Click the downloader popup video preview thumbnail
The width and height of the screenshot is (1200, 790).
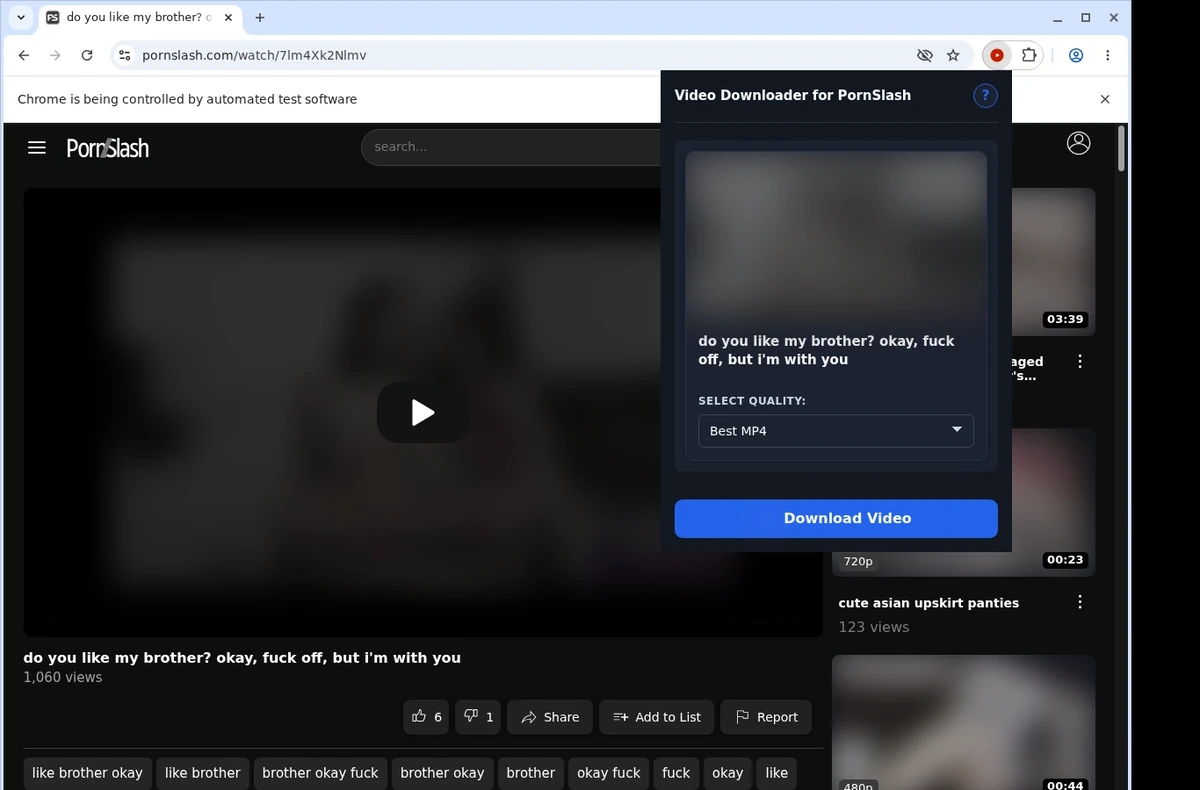pos(836,236)
